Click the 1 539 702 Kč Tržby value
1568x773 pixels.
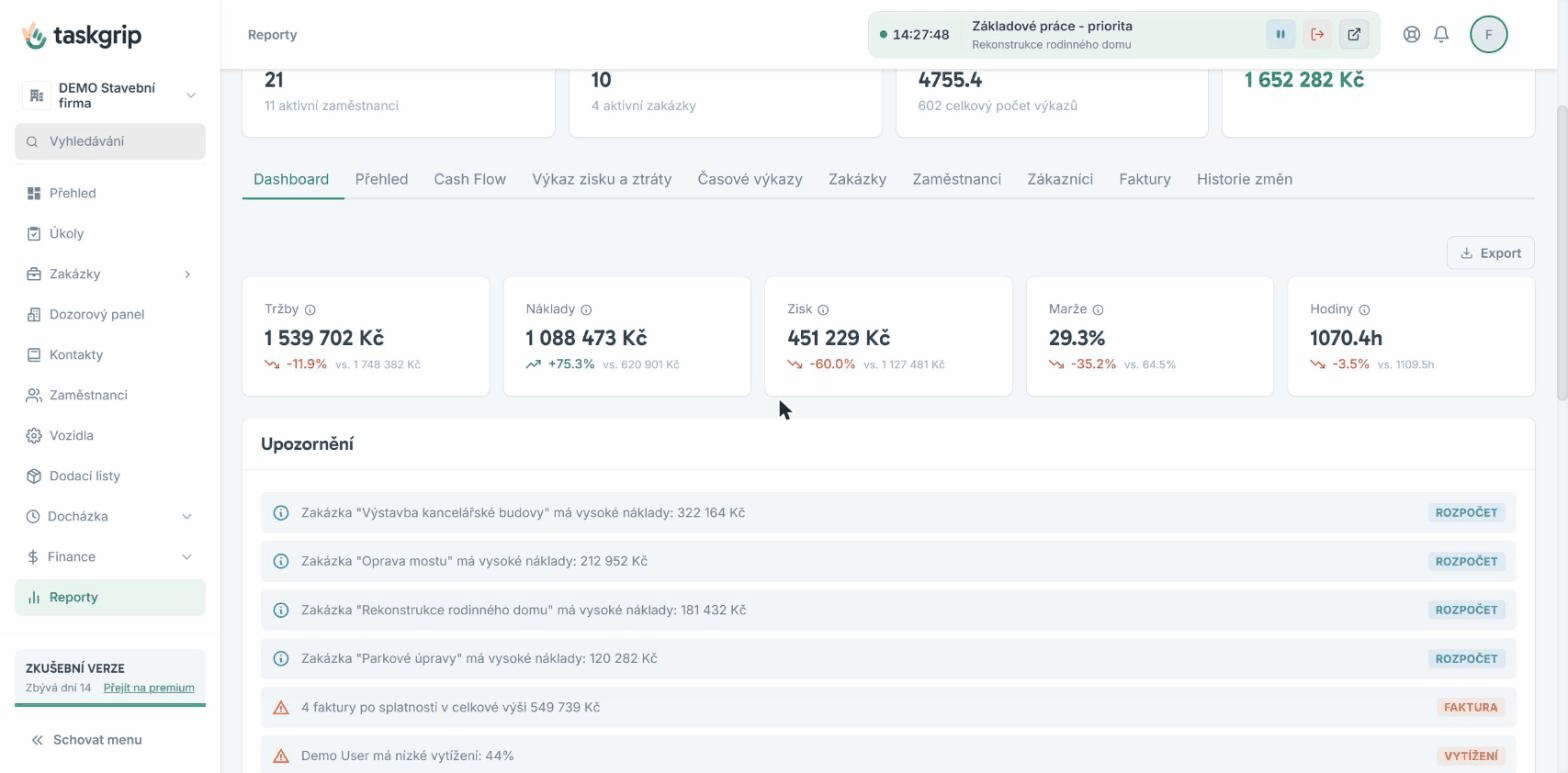tap(324, 338)
